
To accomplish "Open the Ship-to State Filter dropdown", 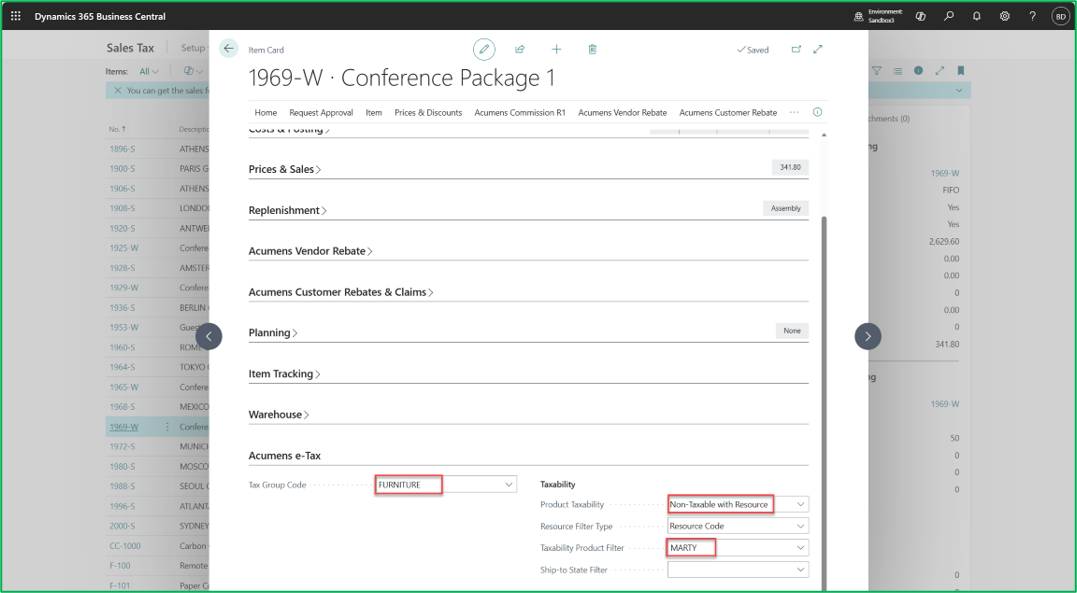I will 800,570.
